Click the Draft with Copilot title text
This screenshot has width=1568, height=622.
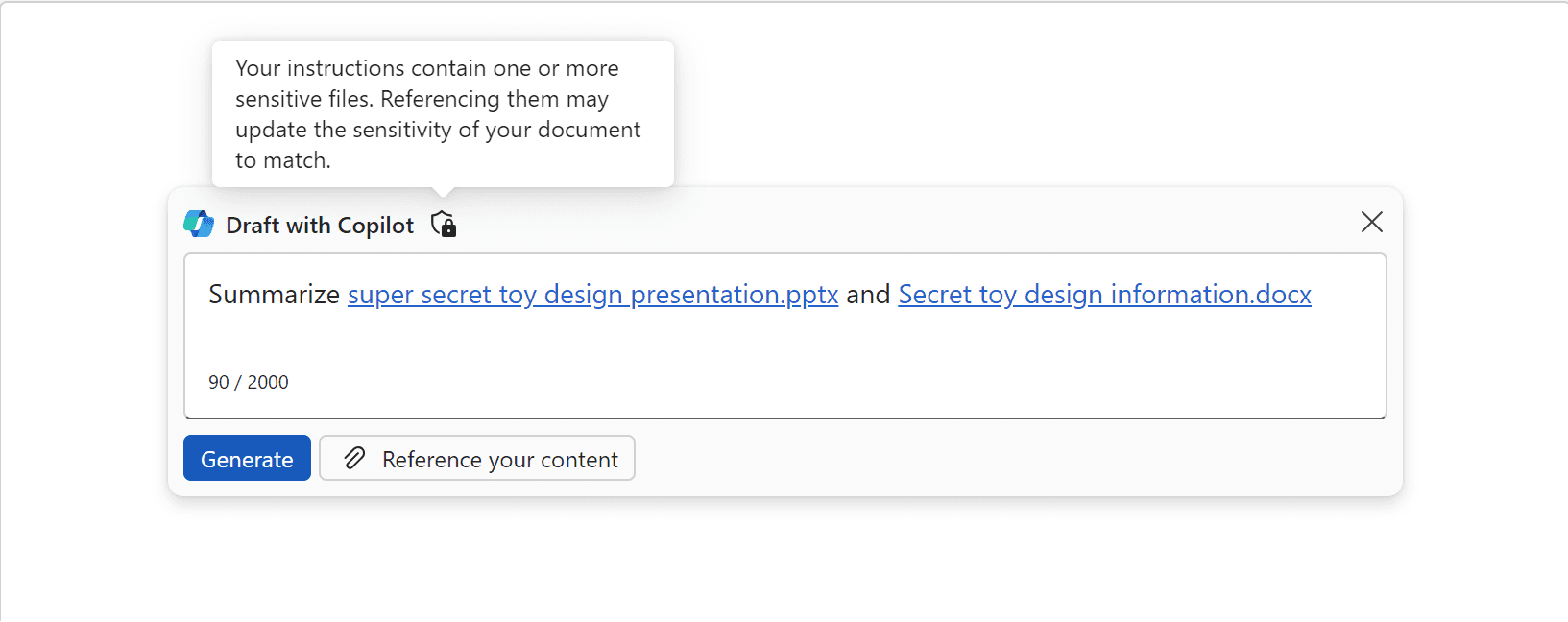click(x=320, y=226)
